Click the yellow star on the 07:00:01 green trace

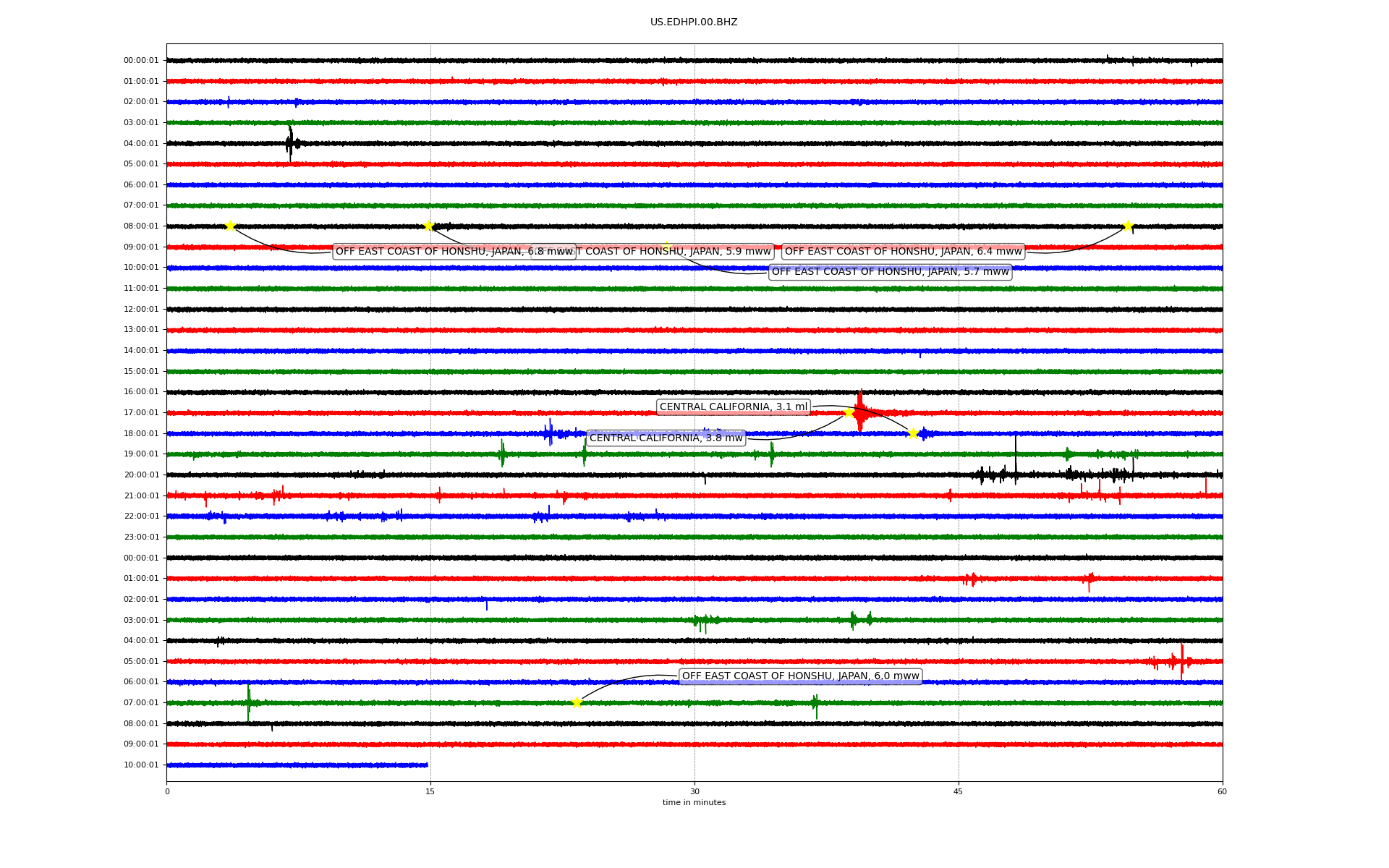point(577,702)
